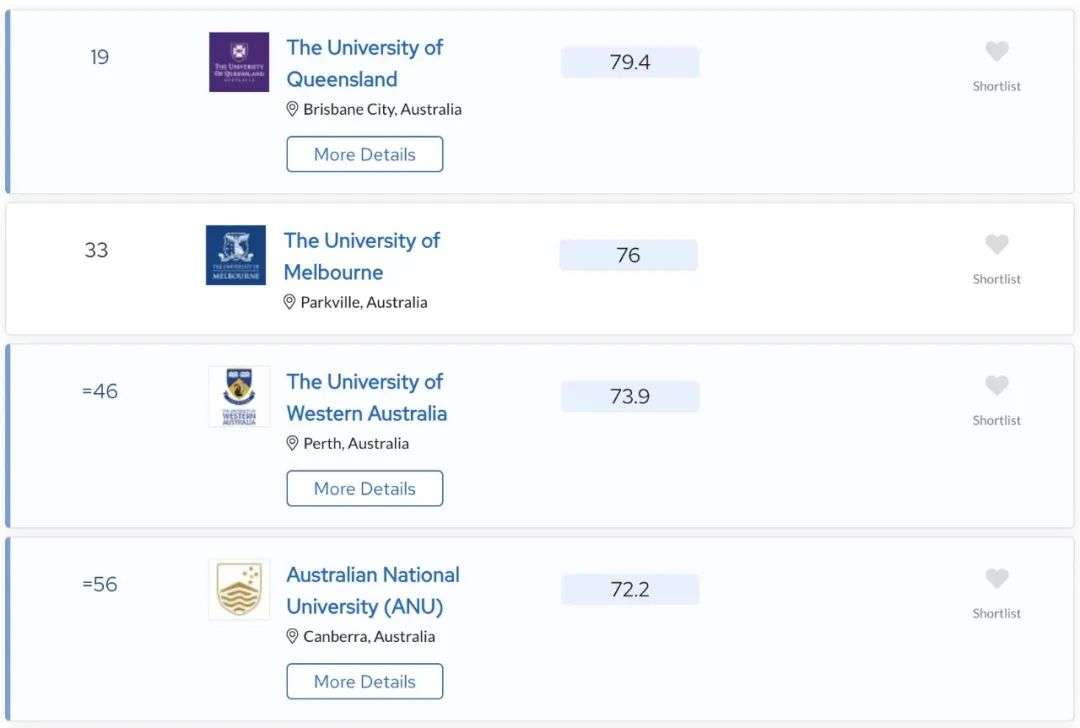The image size is (1080, 728).
Task: Click More Details under Australian National University
Action: click(364, 681)
